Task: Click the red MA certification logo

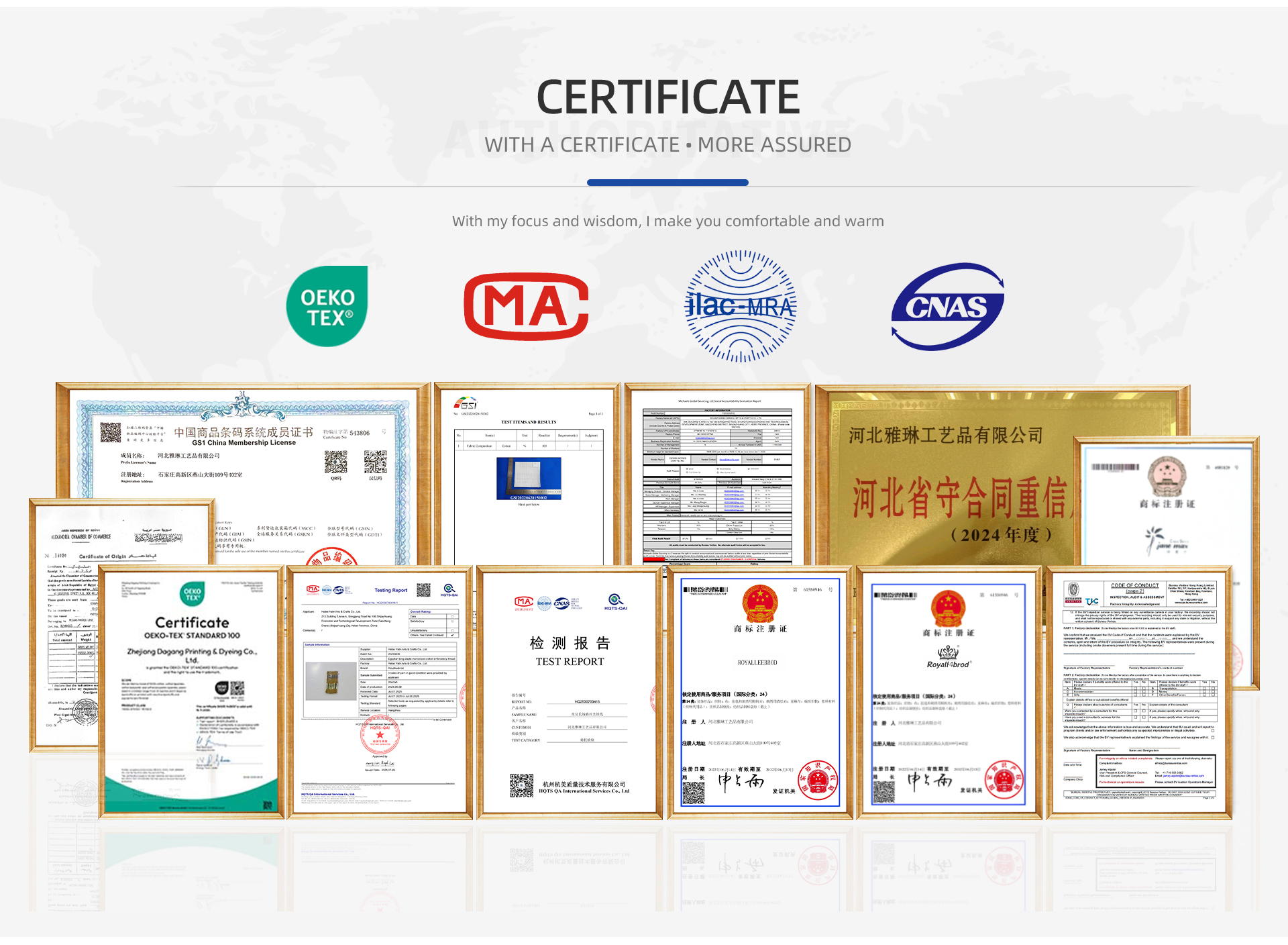Action: tap(527, 306)
